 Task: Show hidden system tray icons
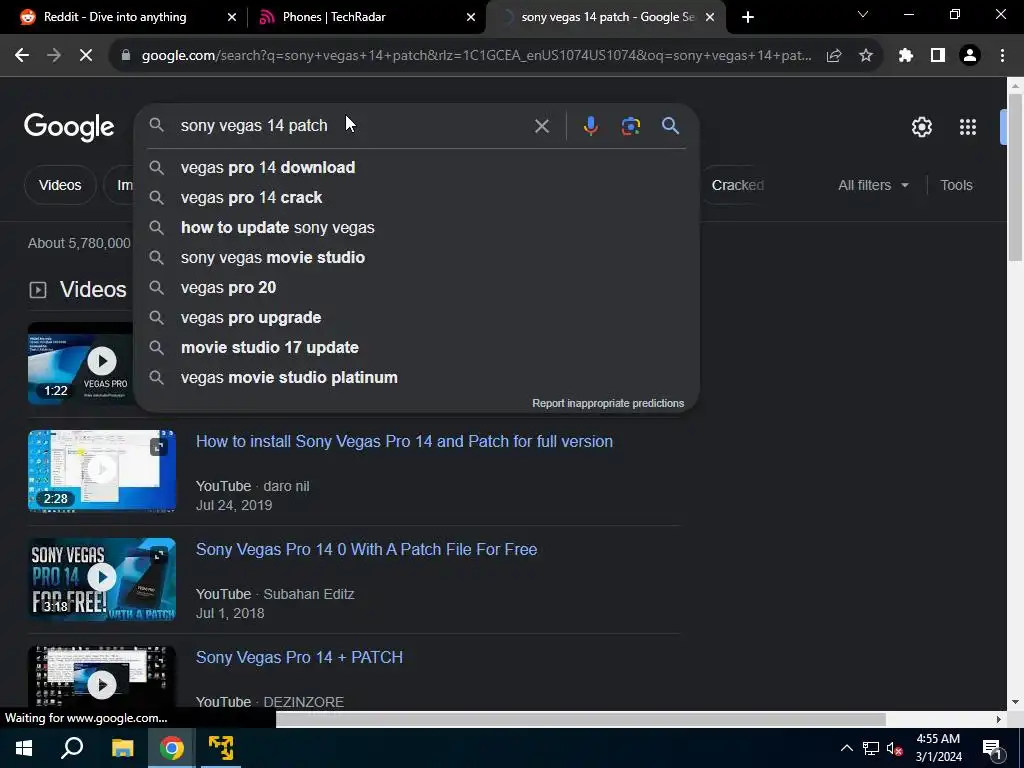(846, 748)
